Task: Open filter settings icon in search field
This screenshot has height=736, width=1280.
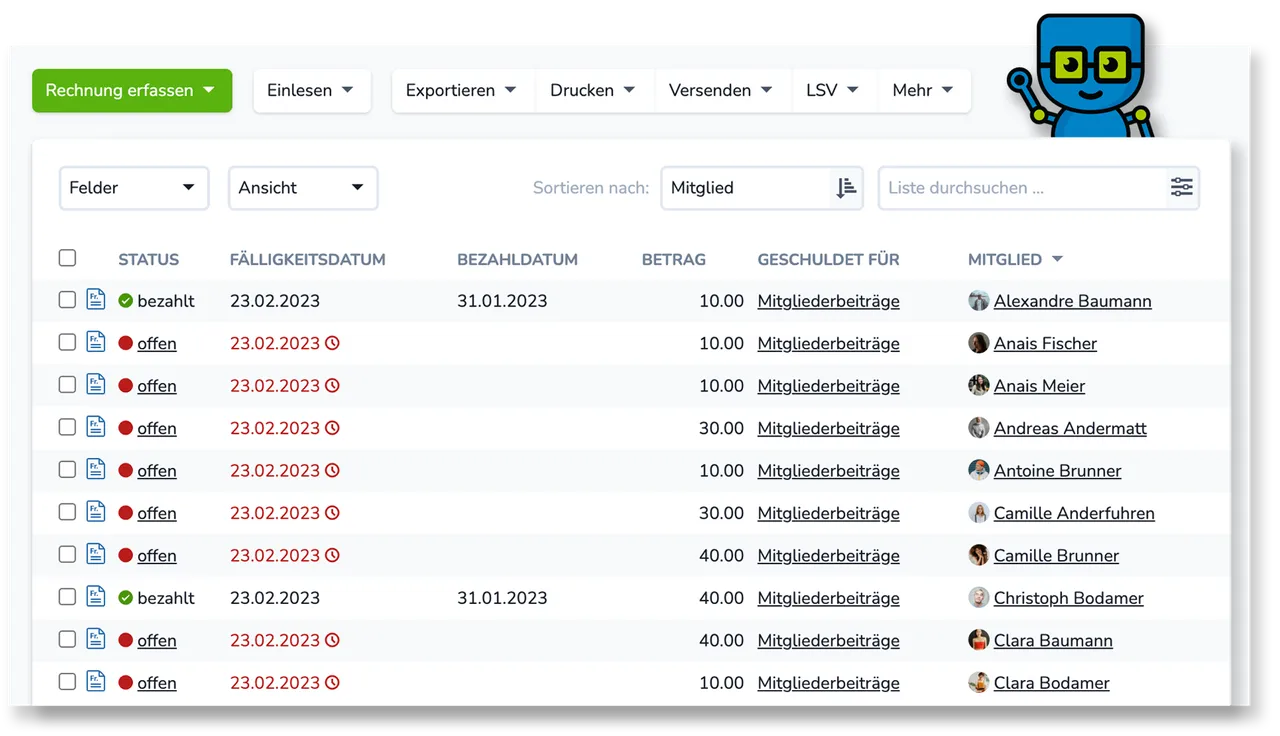Action: (1181, 188)
